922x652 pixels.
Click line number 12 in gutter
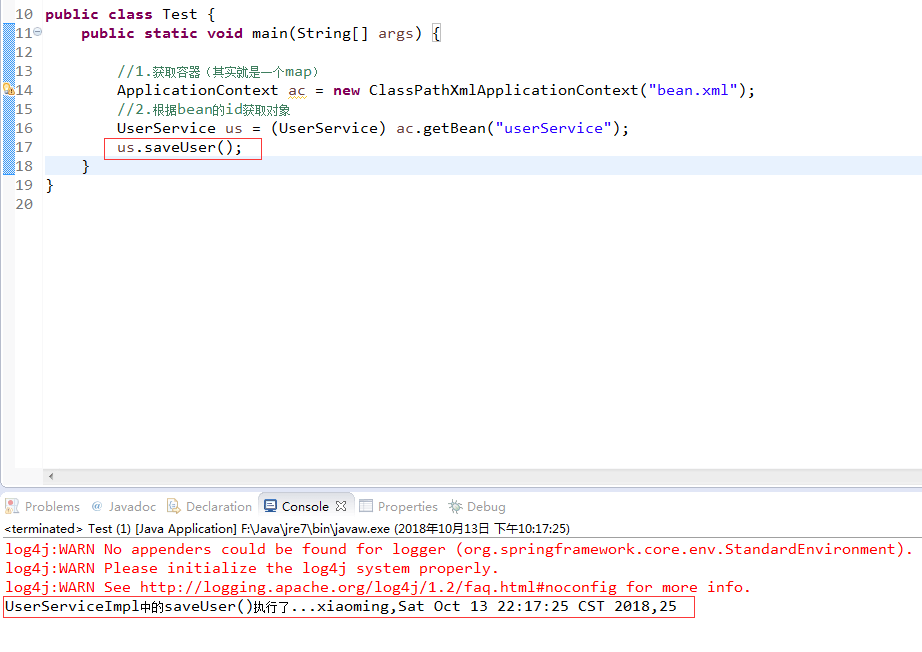24,52
